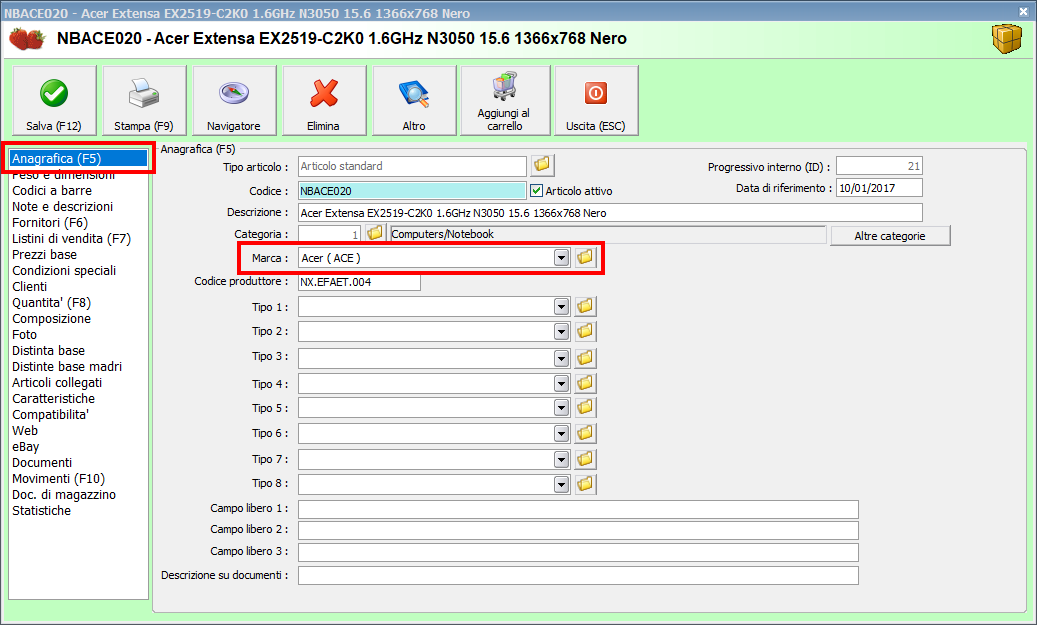Viewport: 1037px width, 625px height.
Task: Open folder icon beside Tipo 4
Action: (x=585, y=383)
